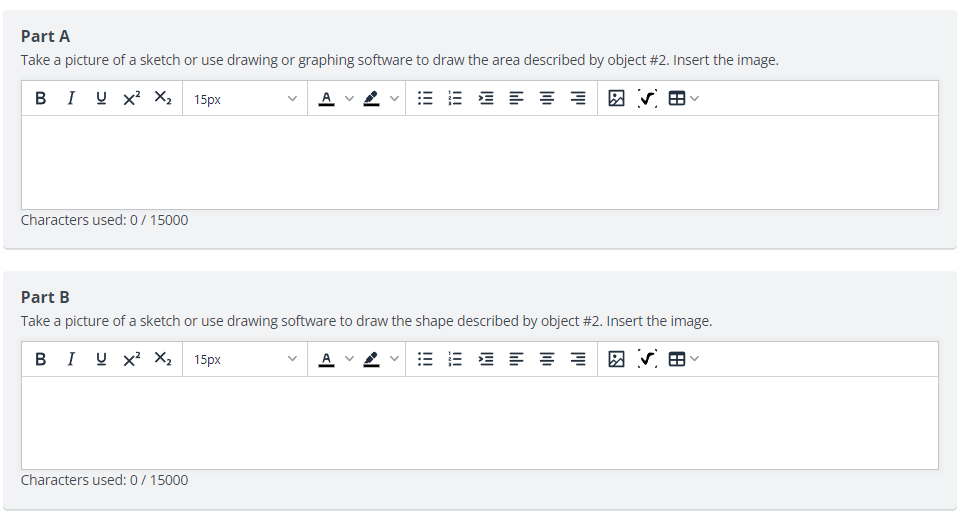Click highlight color marker in Part B

click(371, 359)
